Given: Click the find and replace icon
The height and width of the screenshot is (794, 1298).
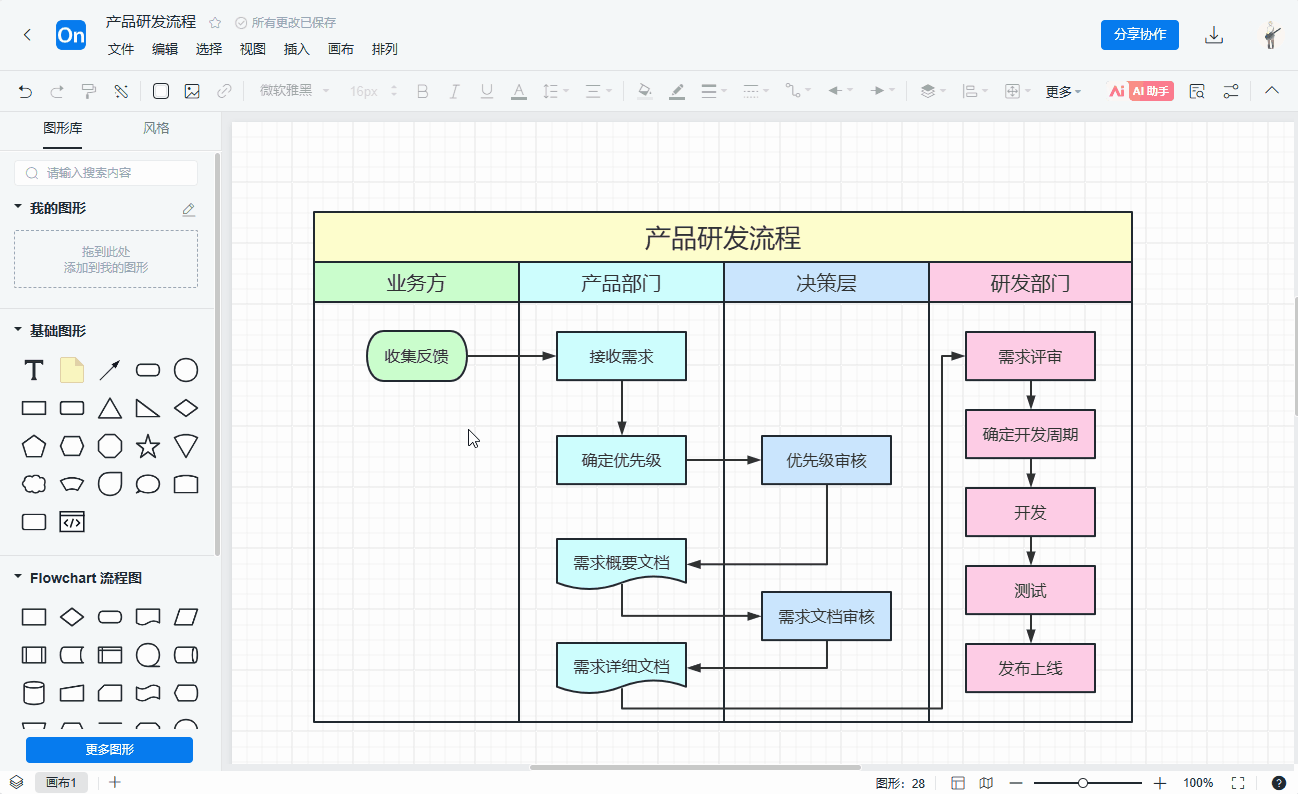Looking at the screenshot, I should (x=1197, y=91).
